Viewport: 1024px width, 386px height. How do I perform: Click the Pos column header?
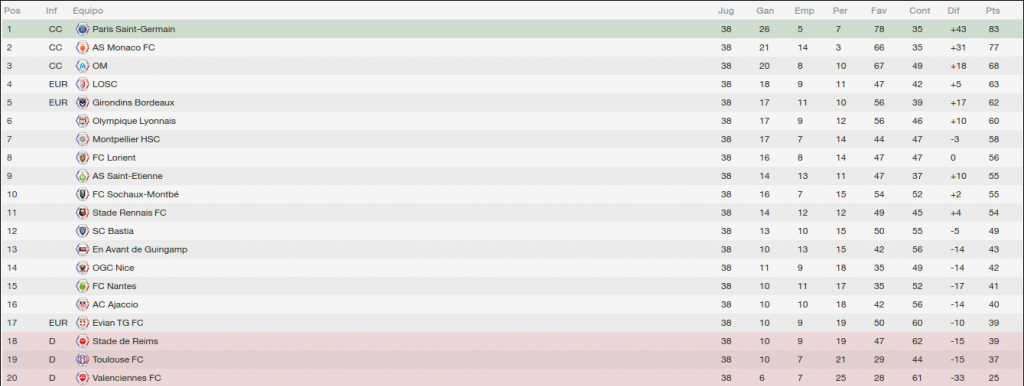coord(12,11)
